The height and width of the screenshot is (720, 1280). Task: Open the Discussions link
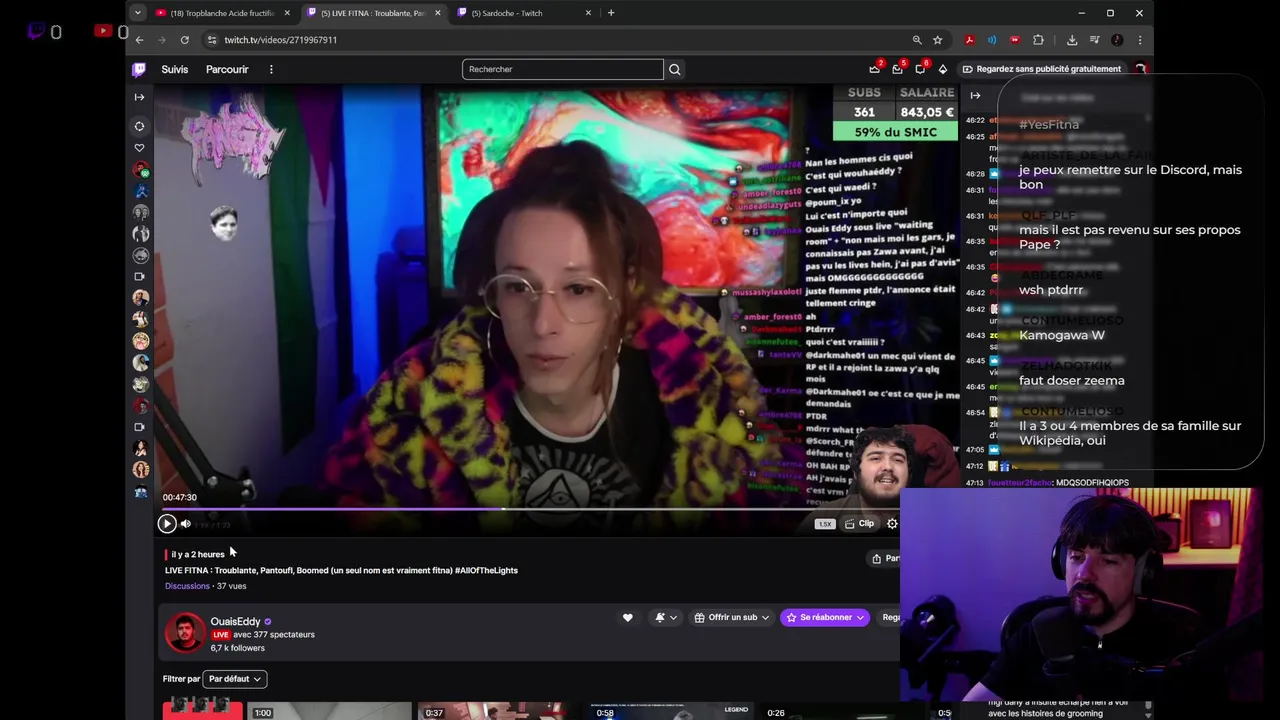click(187, 586)
